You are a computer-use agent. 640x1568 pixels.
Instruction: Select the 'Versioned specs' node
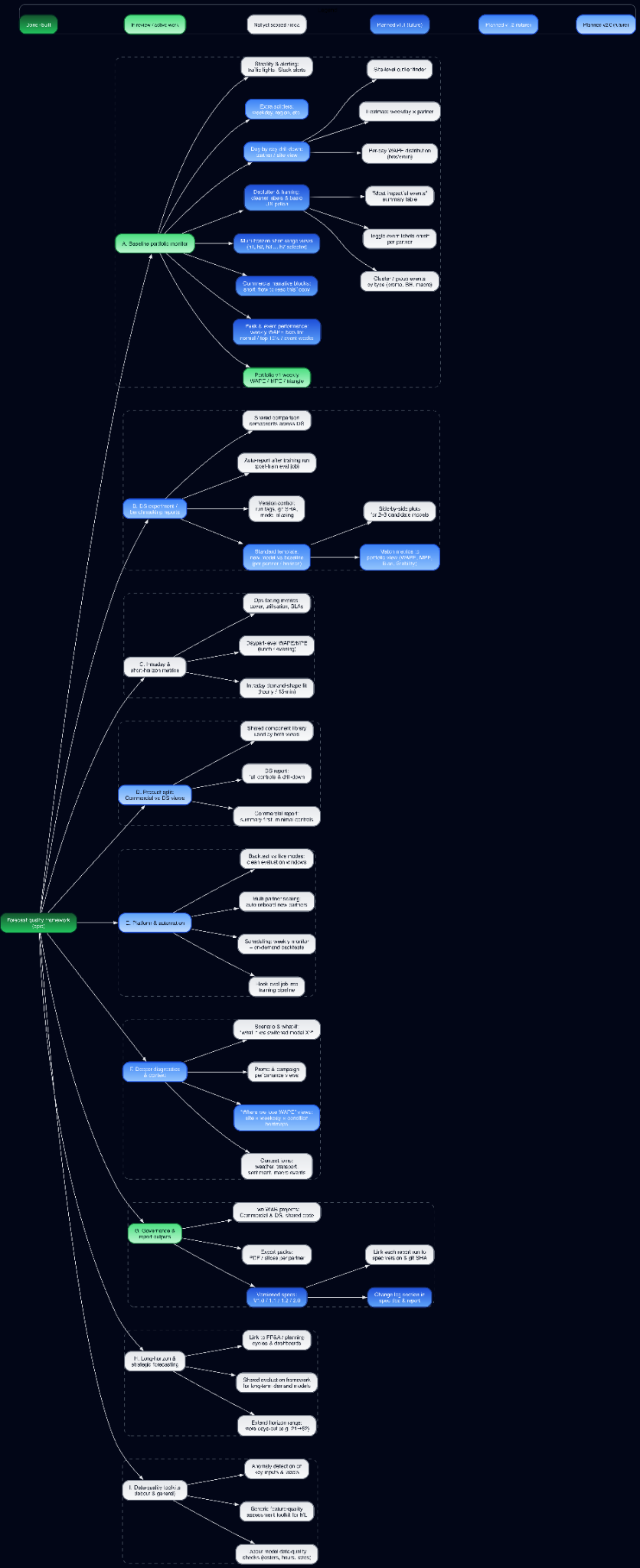click(x=276, y=1297)
